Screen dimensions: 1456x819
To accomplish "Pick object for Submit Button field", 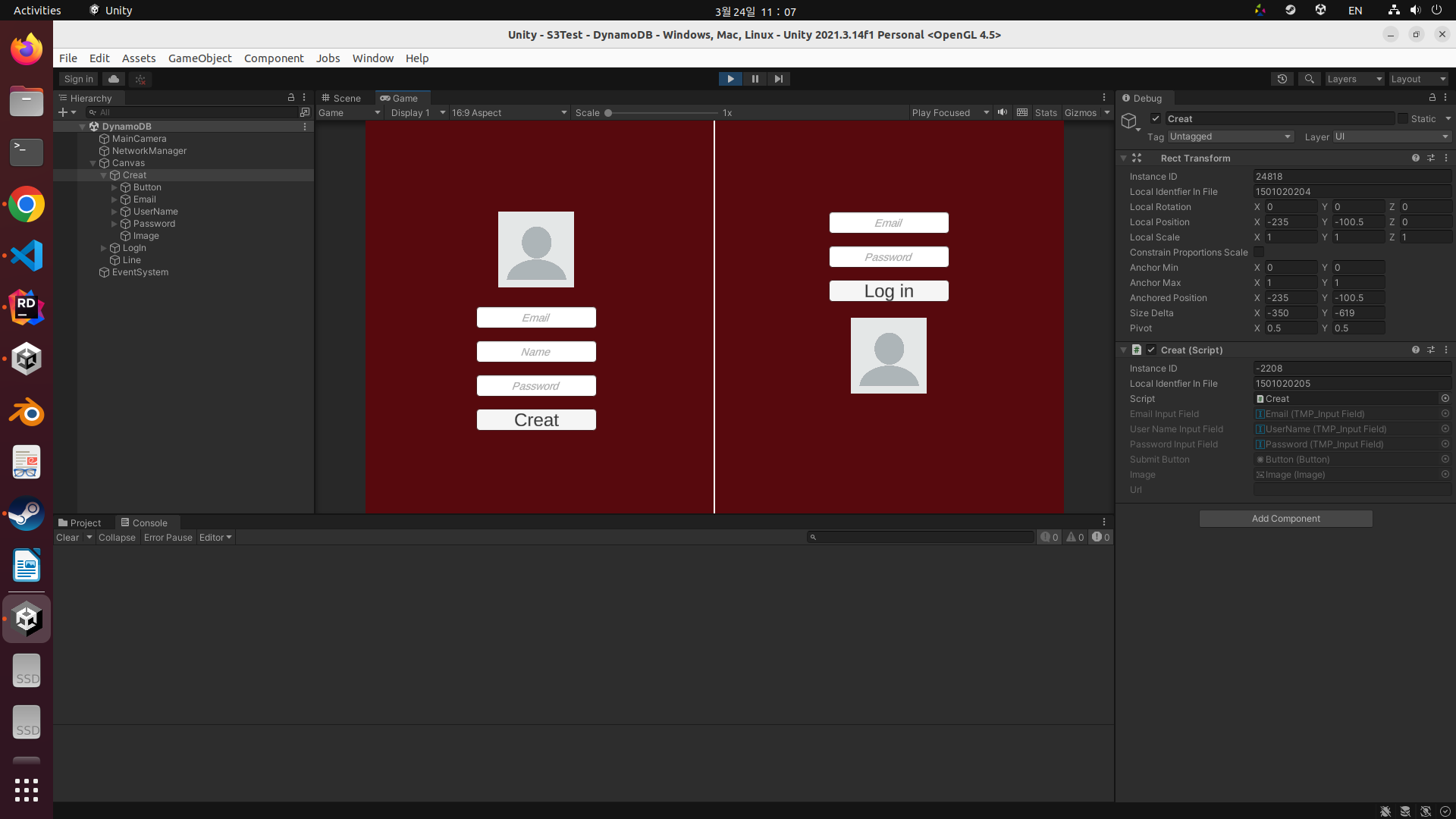I will [1445, 460].
